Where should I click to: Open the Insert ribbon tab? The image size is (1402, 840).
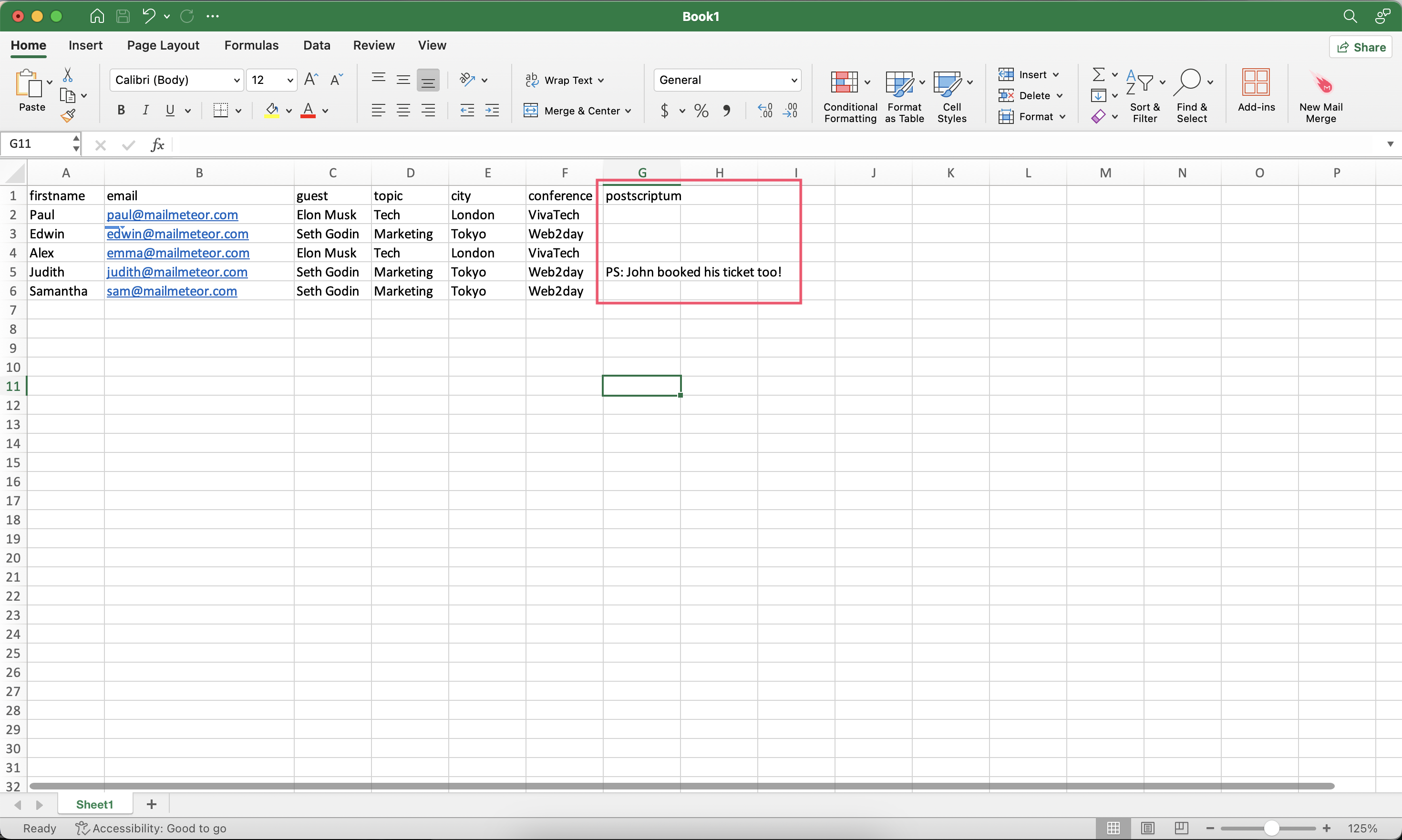click(x=85, y=45)
